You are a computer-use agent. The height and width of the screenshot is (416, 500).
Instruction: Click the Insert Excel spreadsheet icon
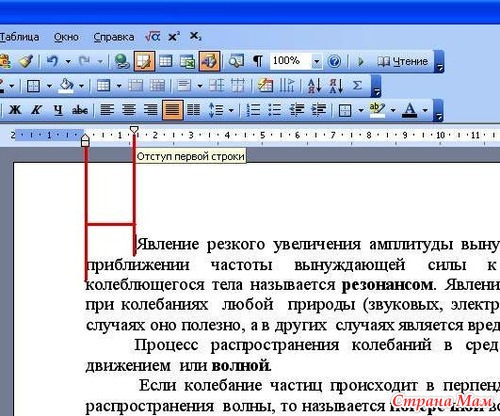(x=187, y=61)
